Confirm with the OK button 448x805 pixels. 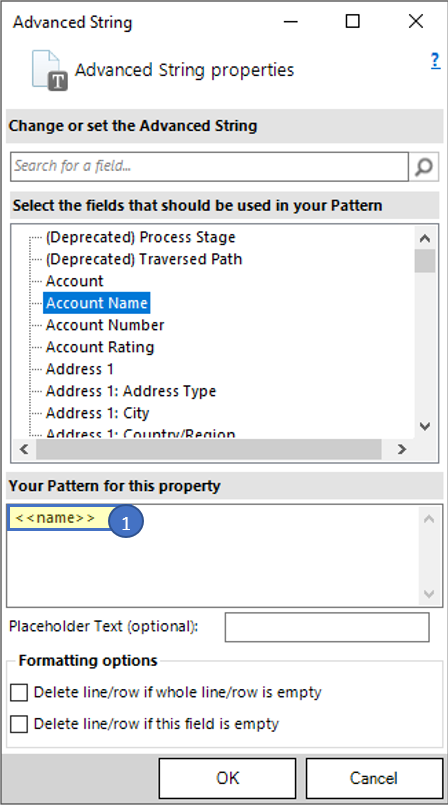tap(227, 778)
